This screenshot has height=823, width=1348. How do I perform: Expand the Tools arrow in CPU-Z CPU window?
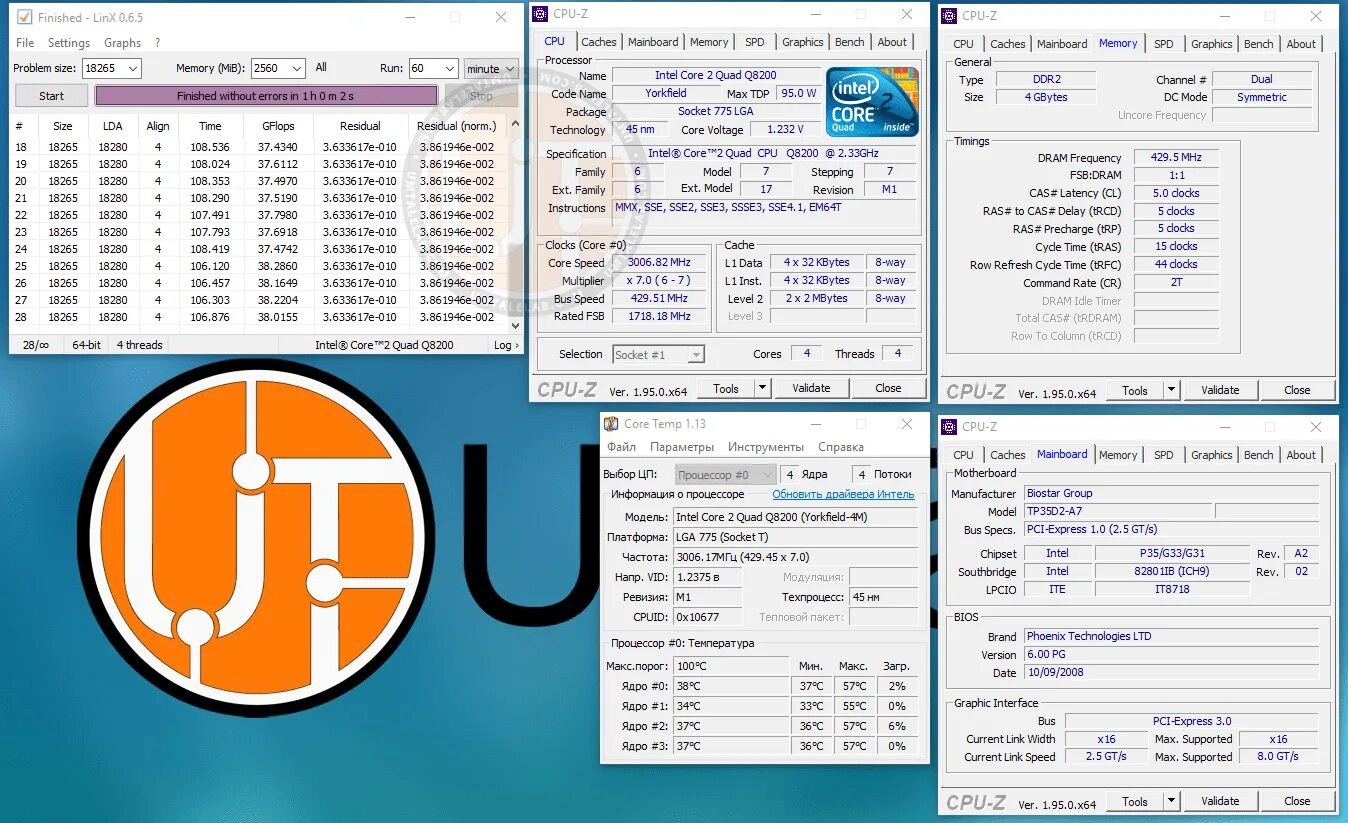pos(761,388)
